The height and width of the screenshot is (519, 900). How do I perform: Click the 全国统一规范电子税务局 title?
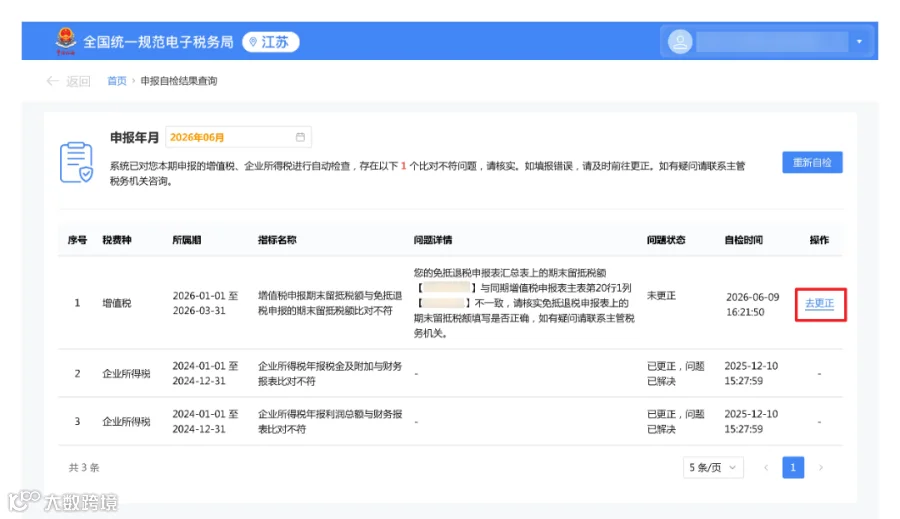158,42
